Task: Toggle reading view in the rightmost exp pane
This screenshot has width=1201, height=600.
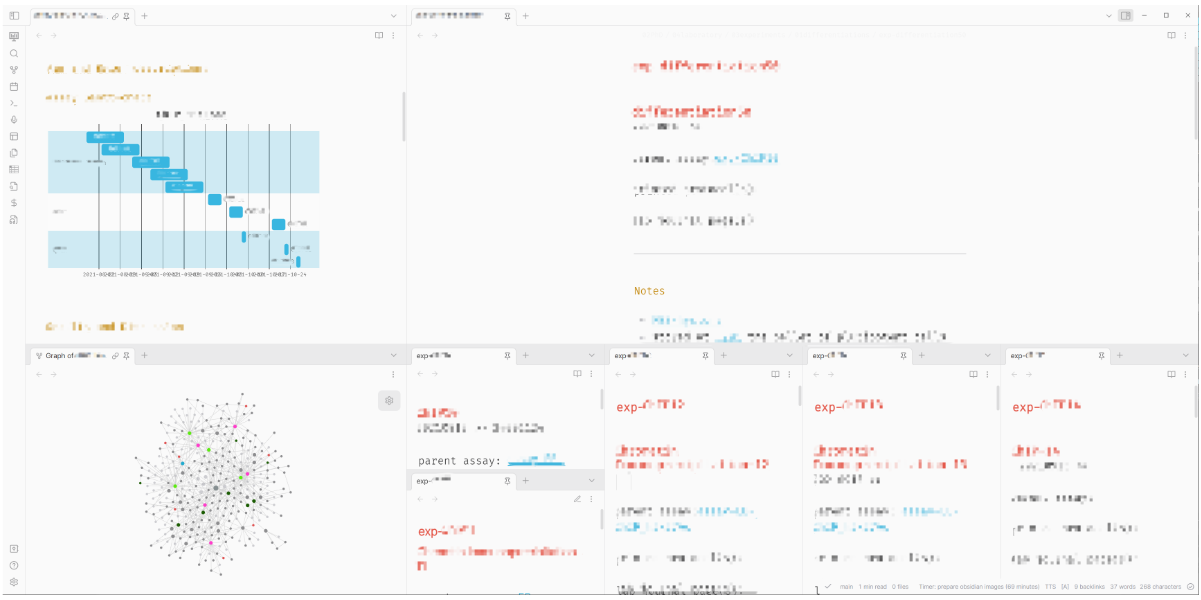Action: coord(1172,374)
